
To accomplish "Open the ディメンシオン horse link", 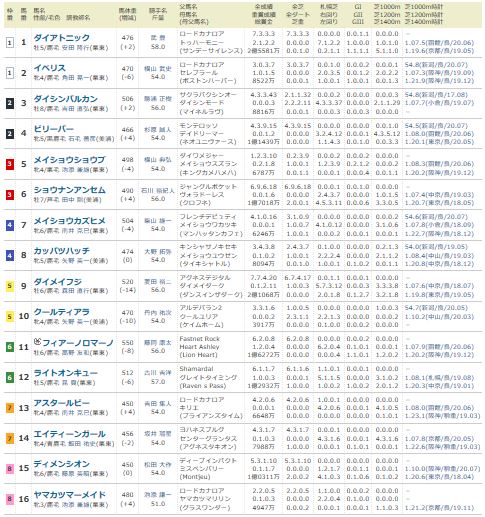I will (x=62, y=464).
